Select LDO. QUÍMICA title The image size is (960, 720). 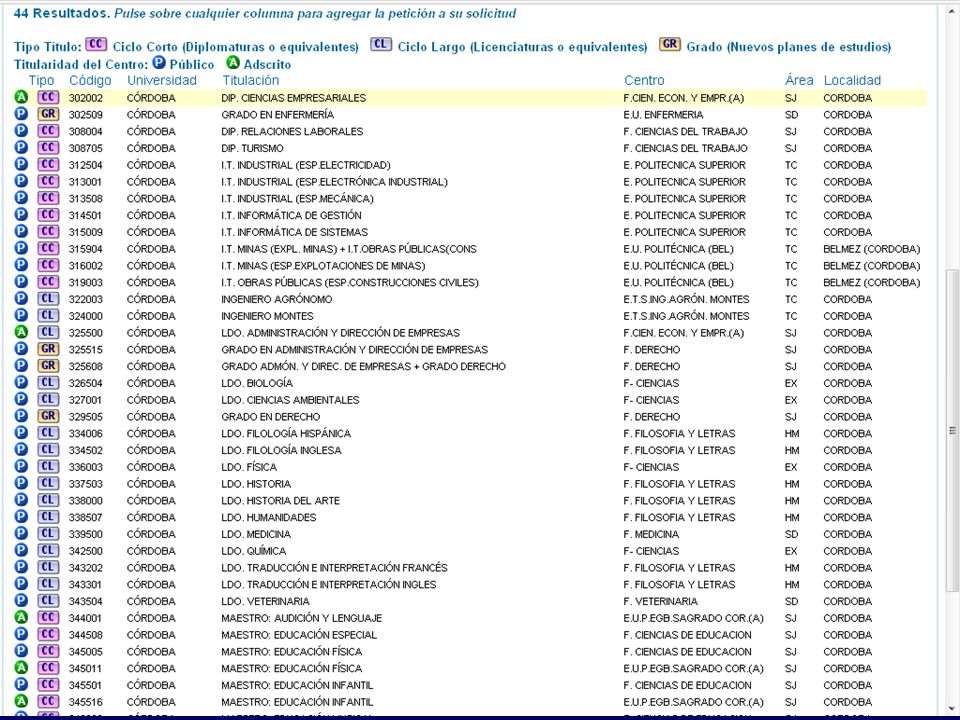[x=253, y=551]
